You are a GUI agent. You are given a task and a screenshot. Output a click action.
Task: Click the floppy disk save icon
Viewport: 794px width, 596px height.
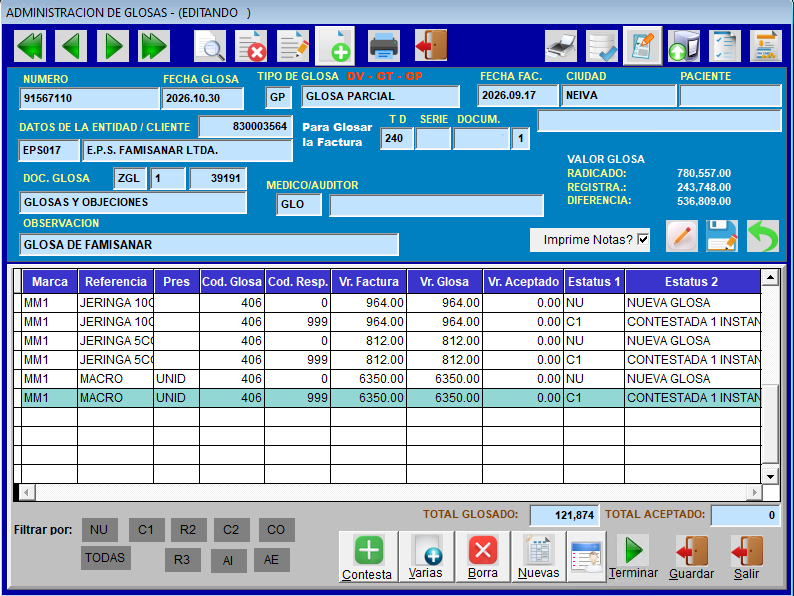(722, 236)
